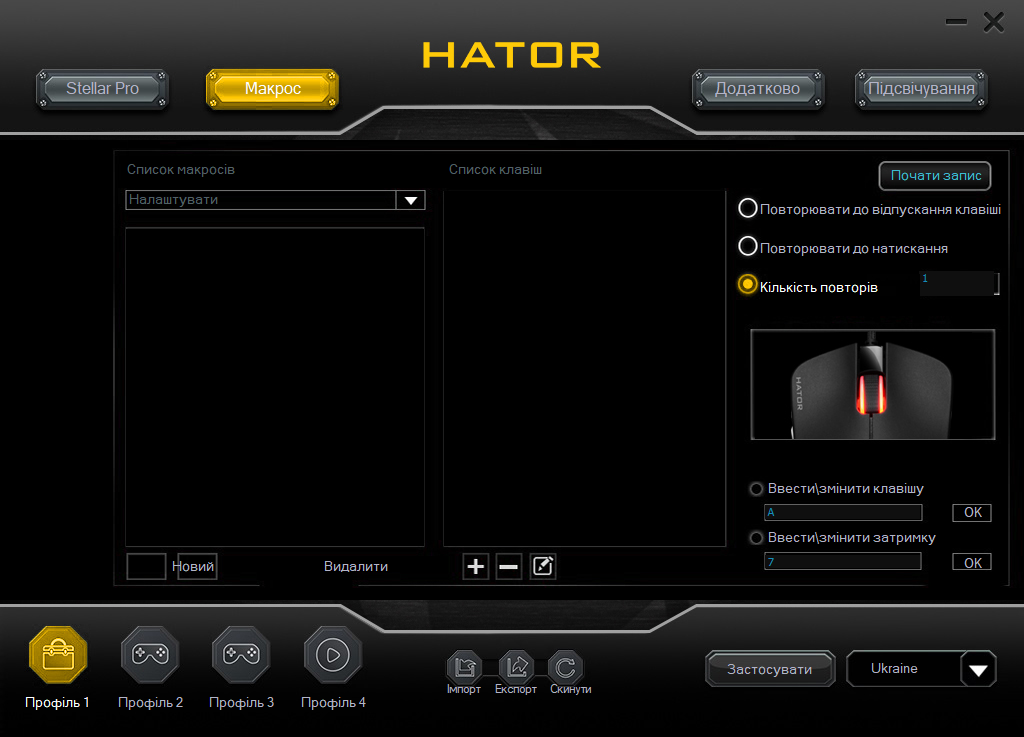Open the Макрос tab
This screenshot has height=737, width=1024.
click(x=272, y=89)
